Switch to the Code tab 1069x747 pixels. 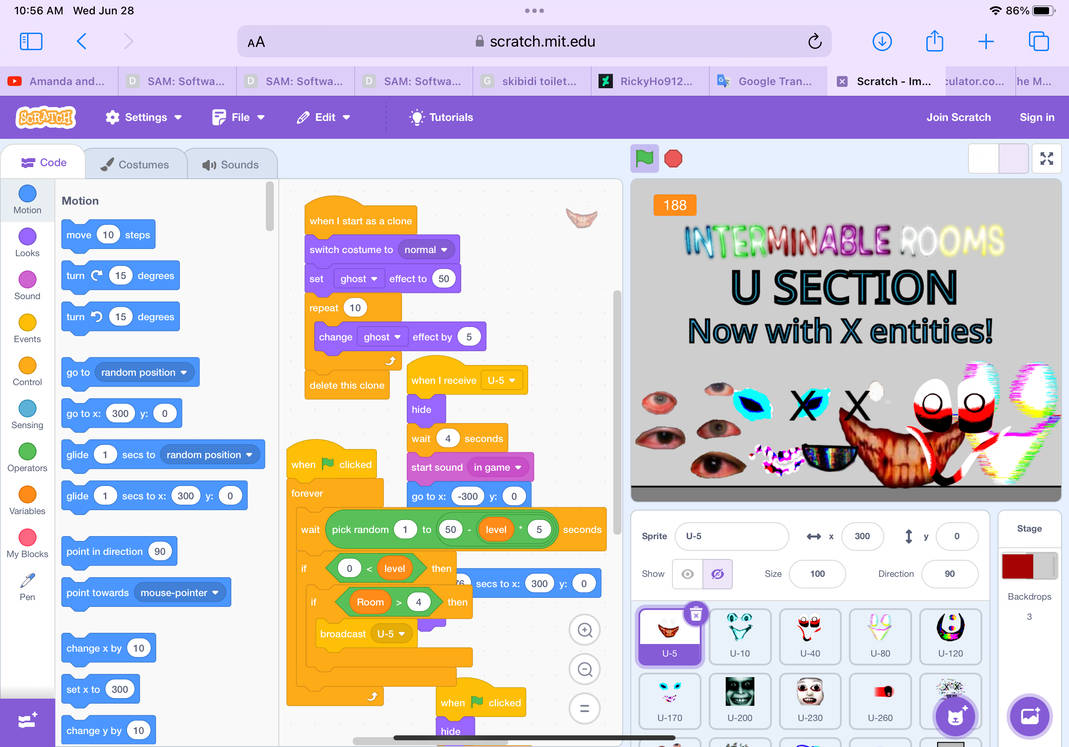click(44, 163)
